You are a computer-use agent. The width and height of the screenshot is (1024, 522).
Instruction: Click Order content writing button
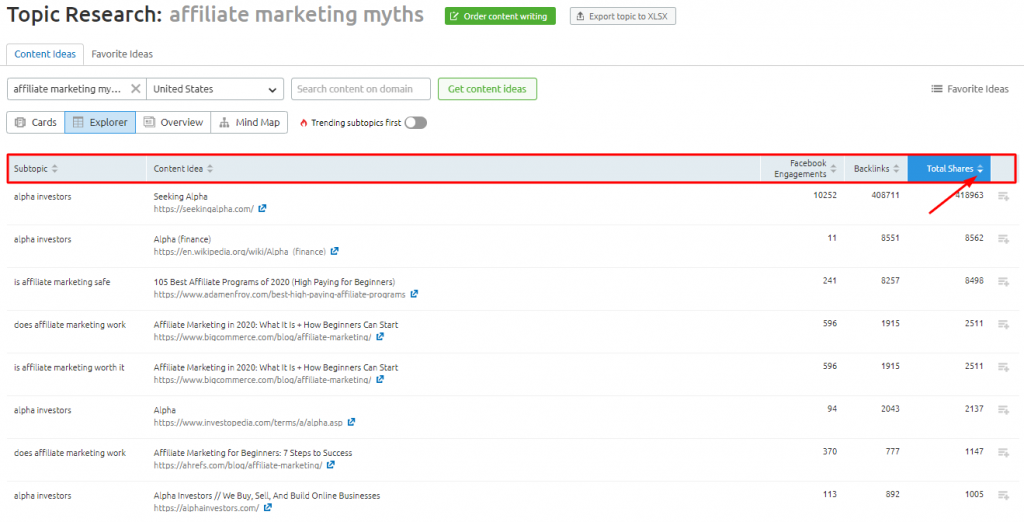pyautogui.click(x=500, y=16)
